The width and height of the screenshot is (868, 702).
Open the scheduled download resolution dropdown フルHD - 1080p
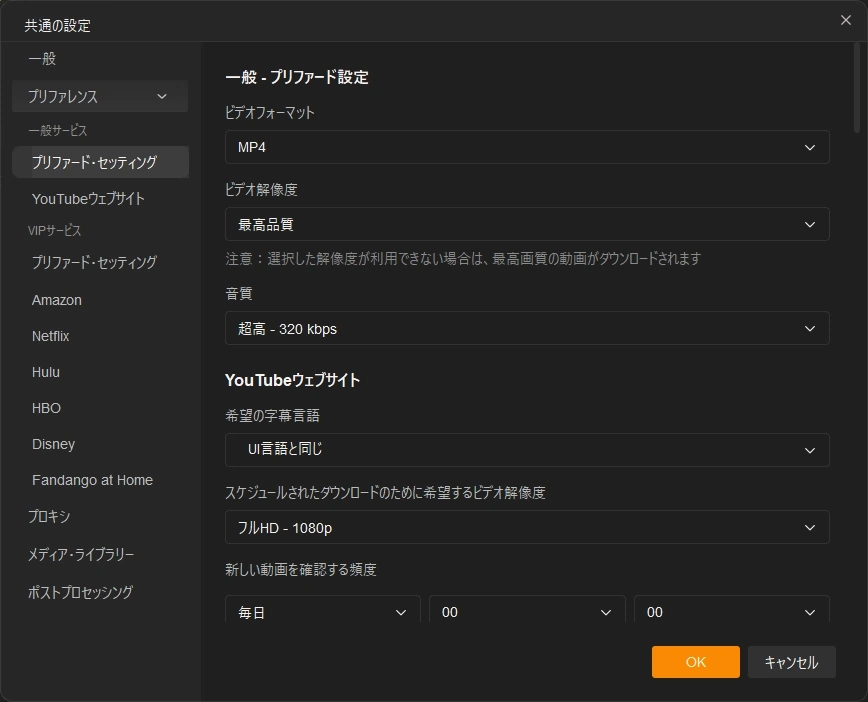tap(527, 527)
